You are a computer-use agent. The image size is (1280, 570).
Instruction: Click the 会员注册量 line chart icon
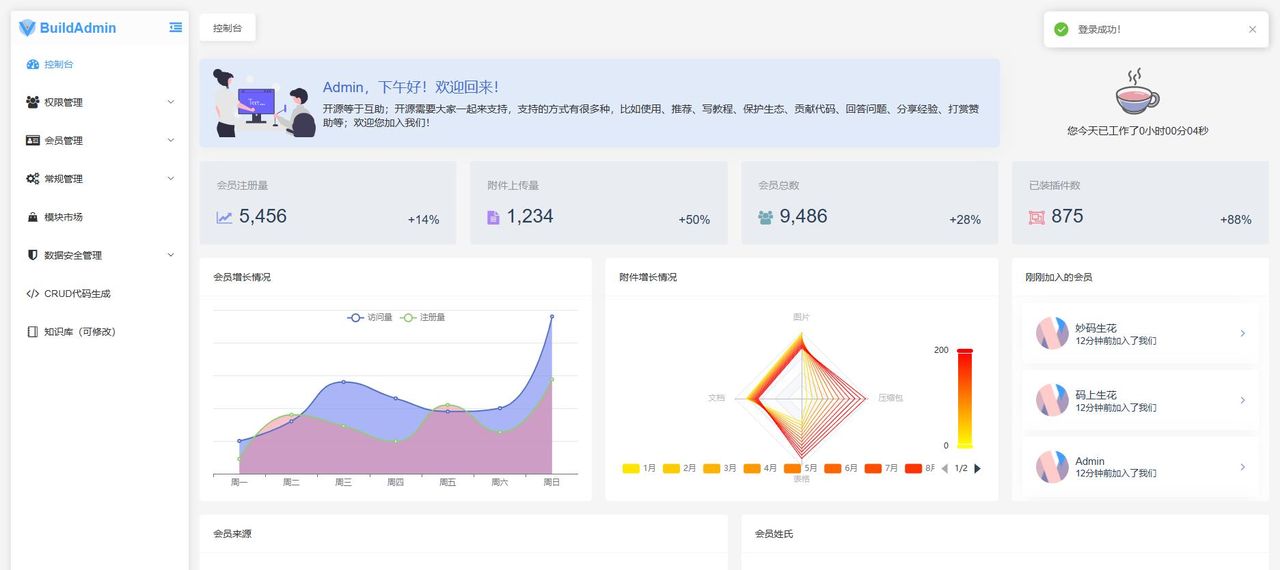(225, 217)
